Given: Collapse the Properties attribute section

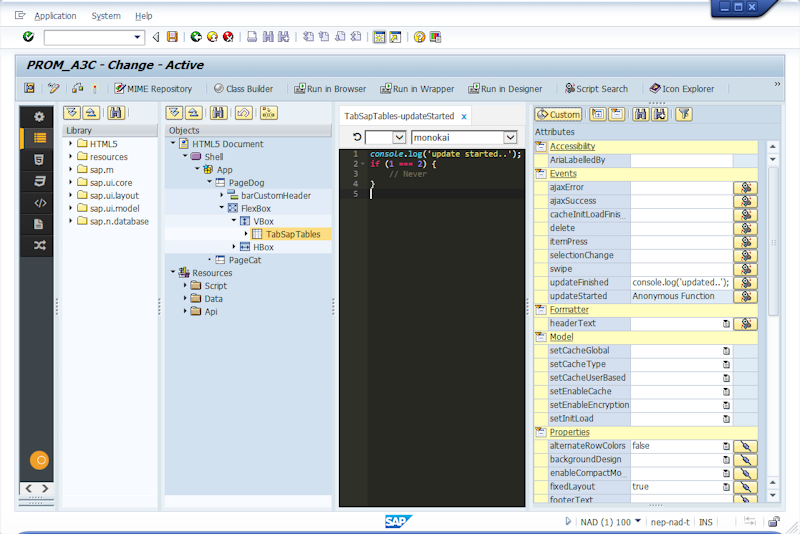Looking at the screenshot, I should tap(540, 433).
